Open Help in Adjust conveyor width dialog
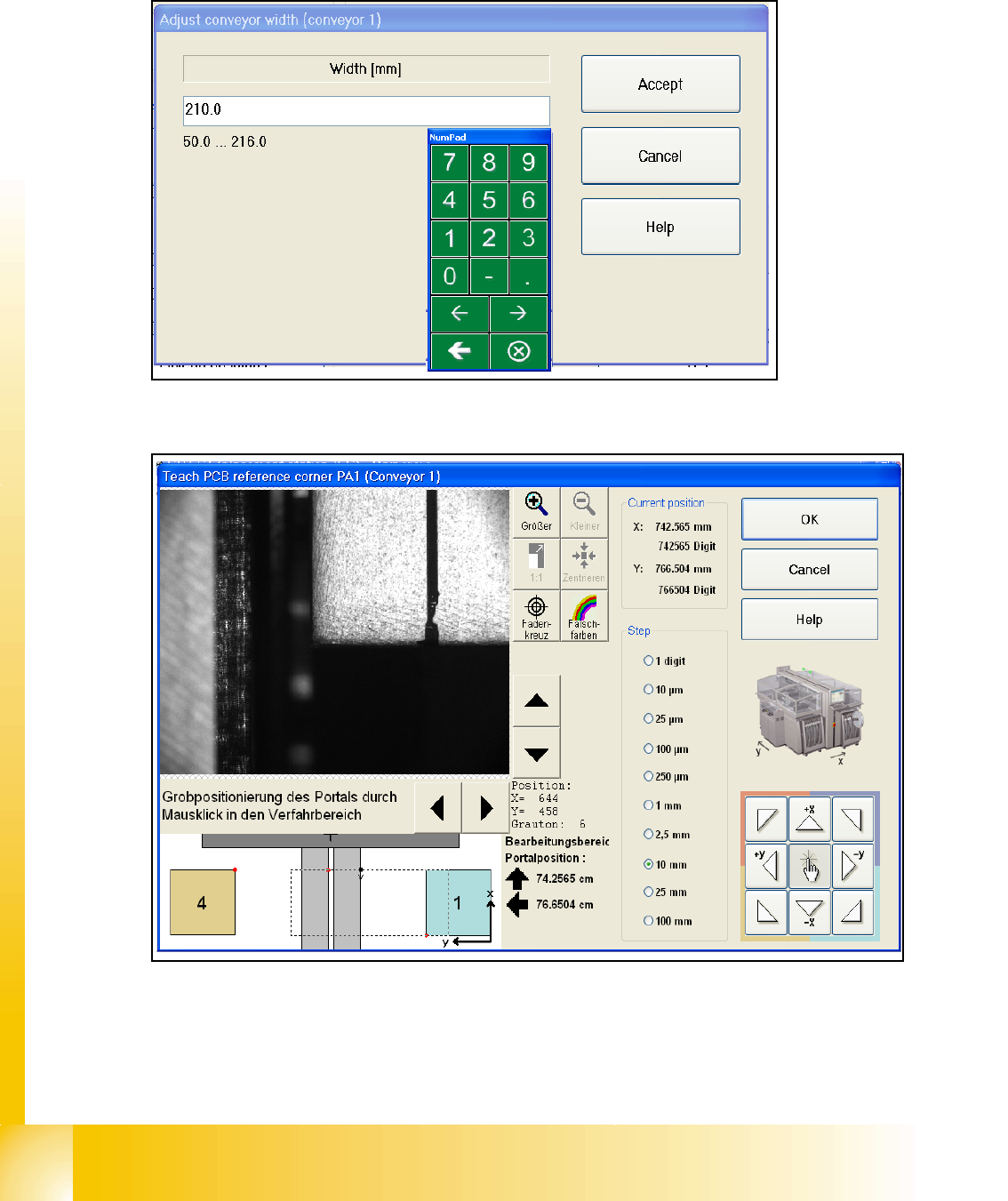Screen dimensions: 1008x1201 (x=660, y=227)
